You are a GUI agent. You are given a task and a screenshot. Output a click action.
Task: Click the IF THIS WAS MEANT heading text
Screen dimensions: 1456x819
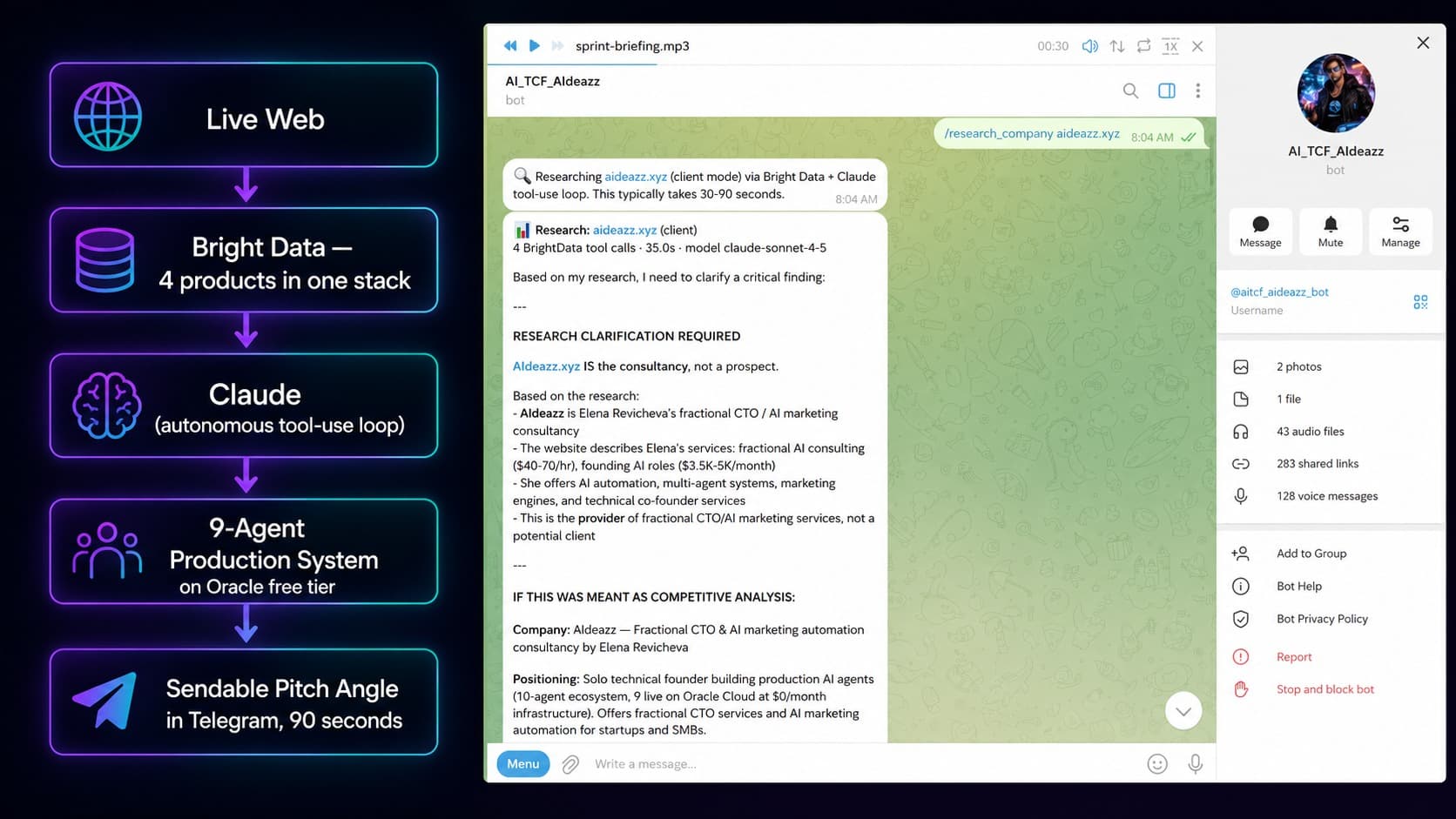point(653,597)
